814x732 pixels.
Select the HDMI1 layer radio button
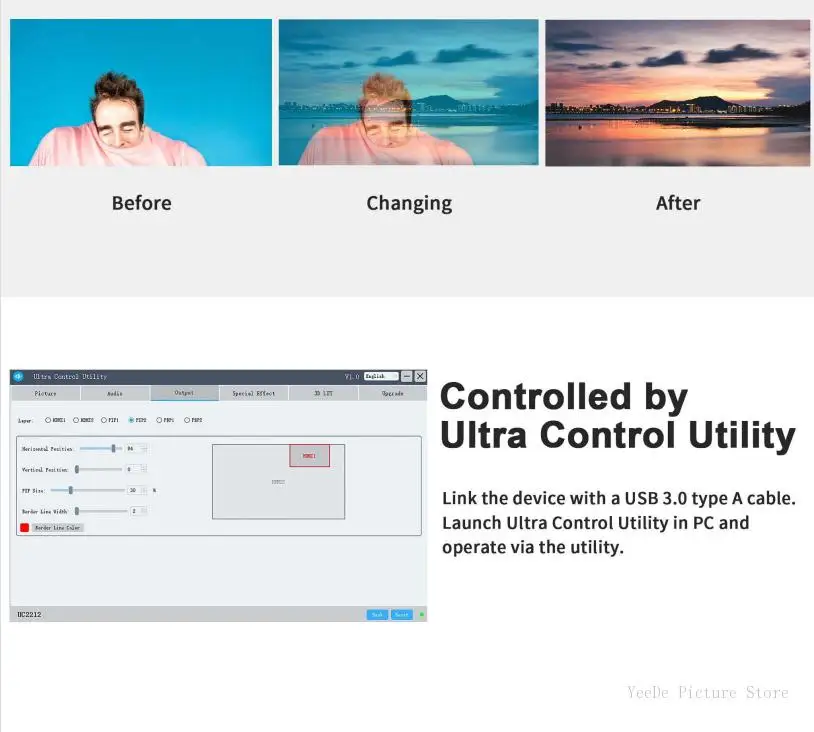pyautogui.click(x=48, y=420)
